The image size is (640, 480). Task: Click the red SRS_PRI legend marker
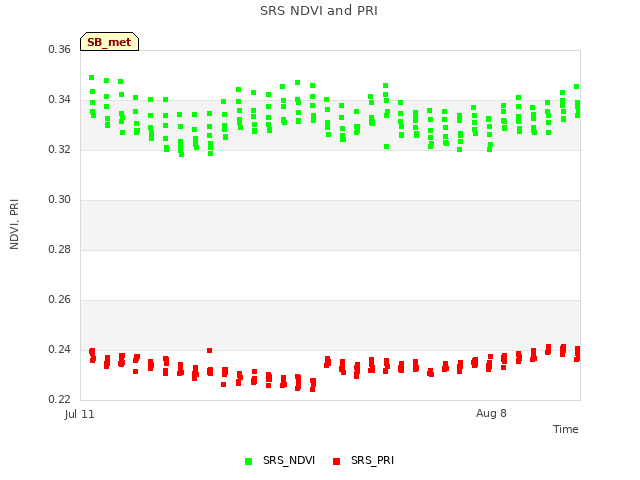(x=336, y=461)
